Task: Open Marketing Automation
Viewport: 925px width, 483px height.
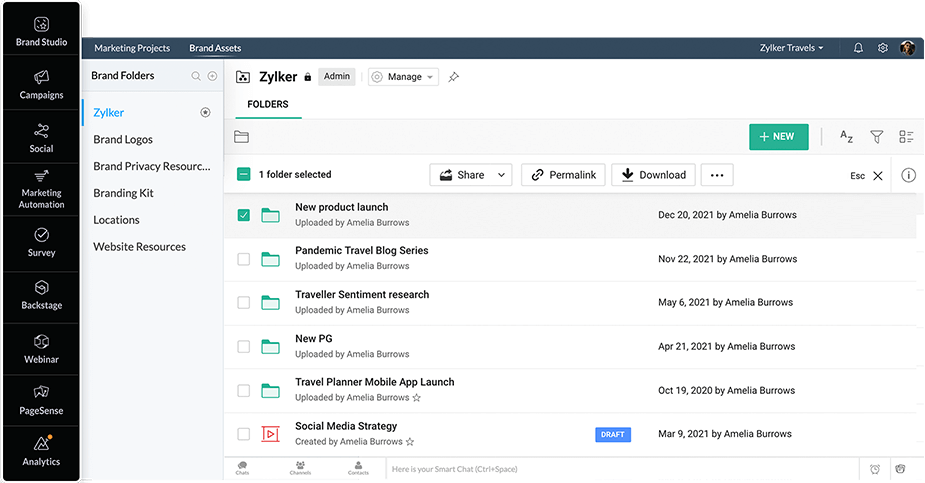Action: (x=41, y=190)
